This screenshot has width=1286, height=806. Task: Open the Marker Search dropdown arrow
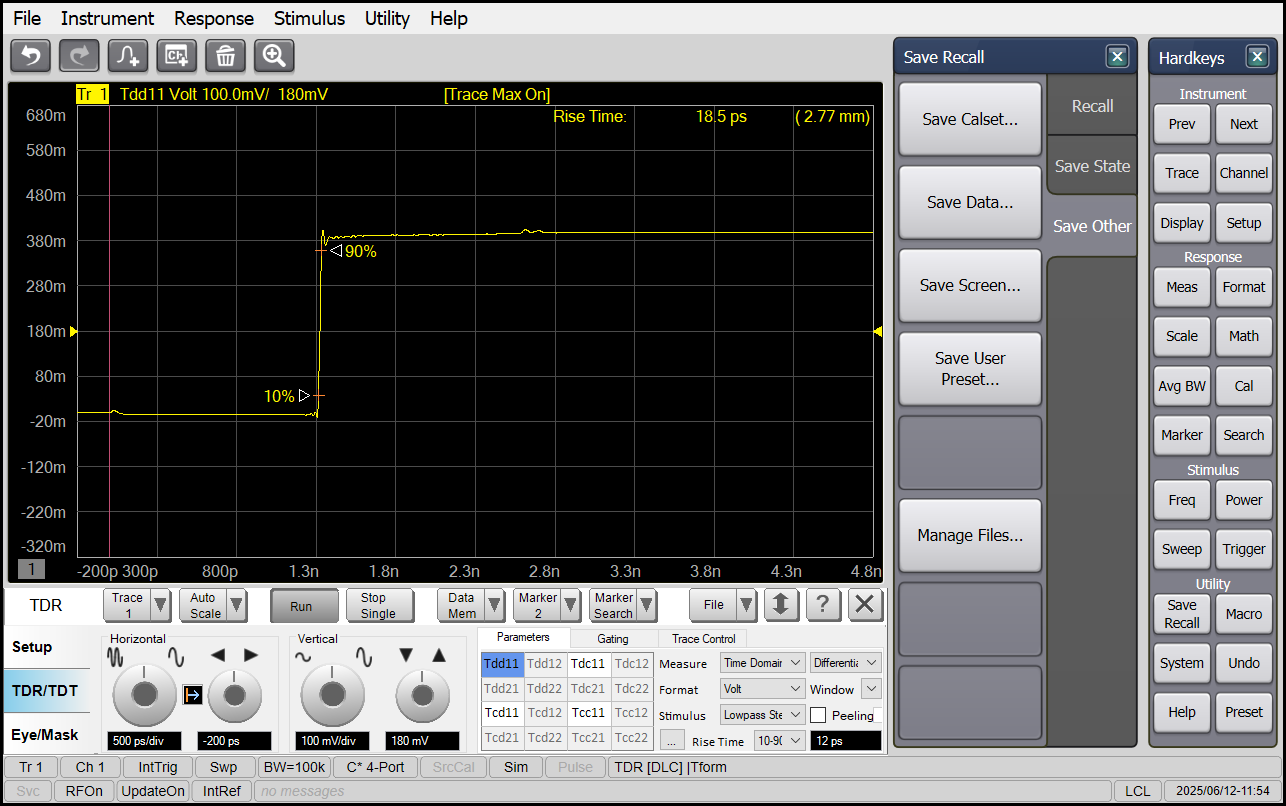pyautogui.click(x=647, y=605)
